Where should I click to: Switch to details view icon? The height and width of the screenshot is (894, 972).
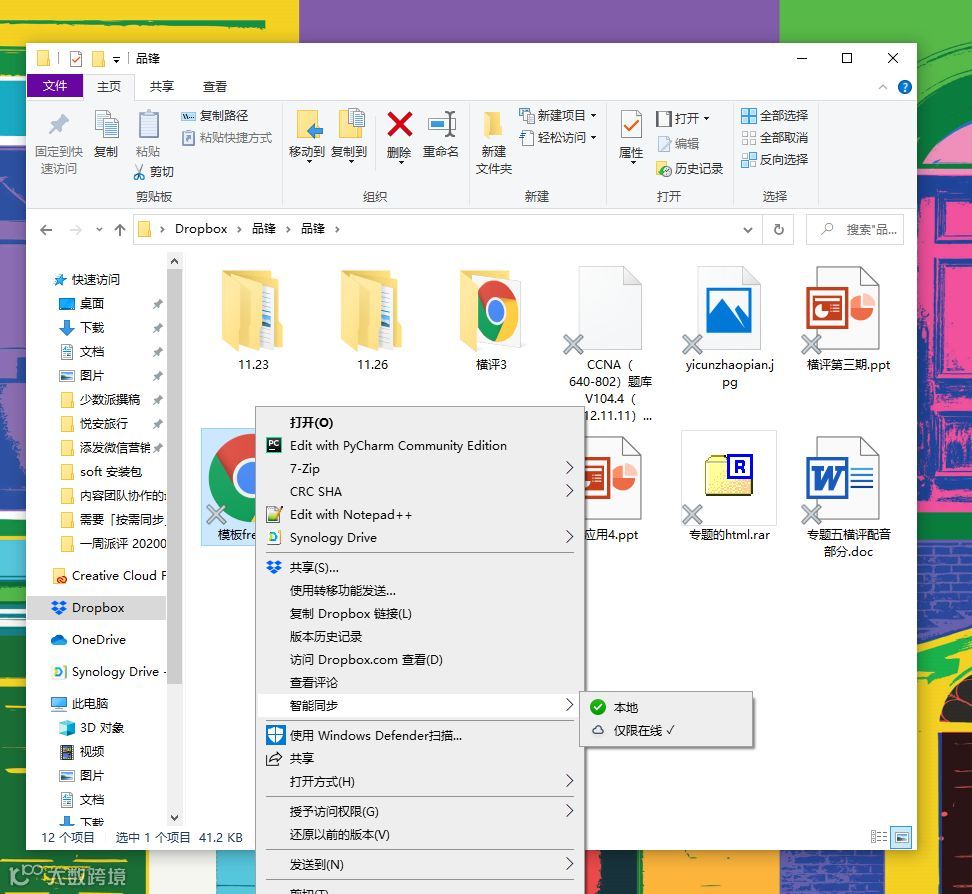pos(878,837)
